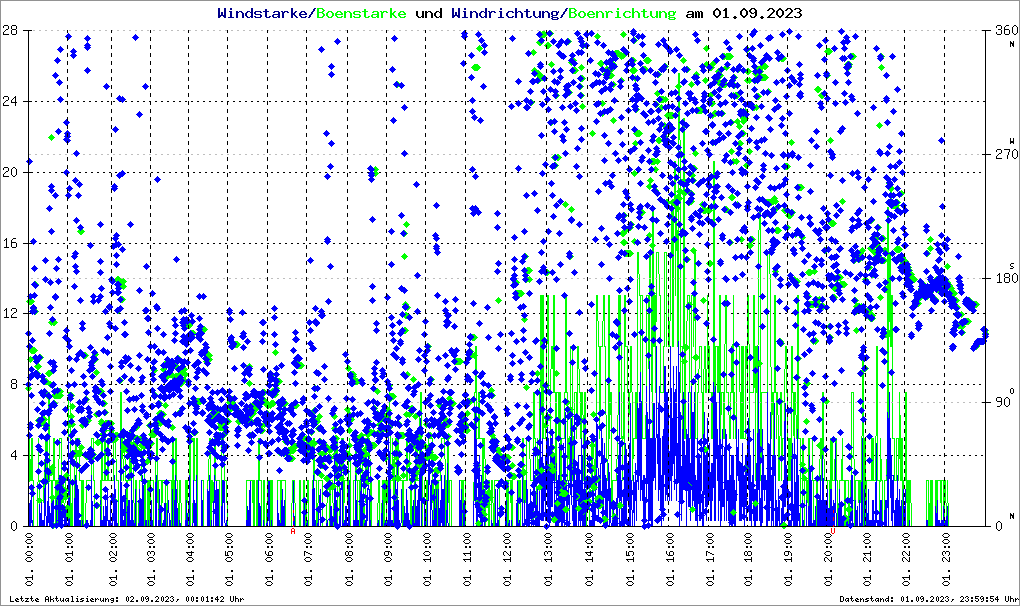Click the blue 'Windstarke' title word
Screen dimensions: 1020x606
(262, 13)
